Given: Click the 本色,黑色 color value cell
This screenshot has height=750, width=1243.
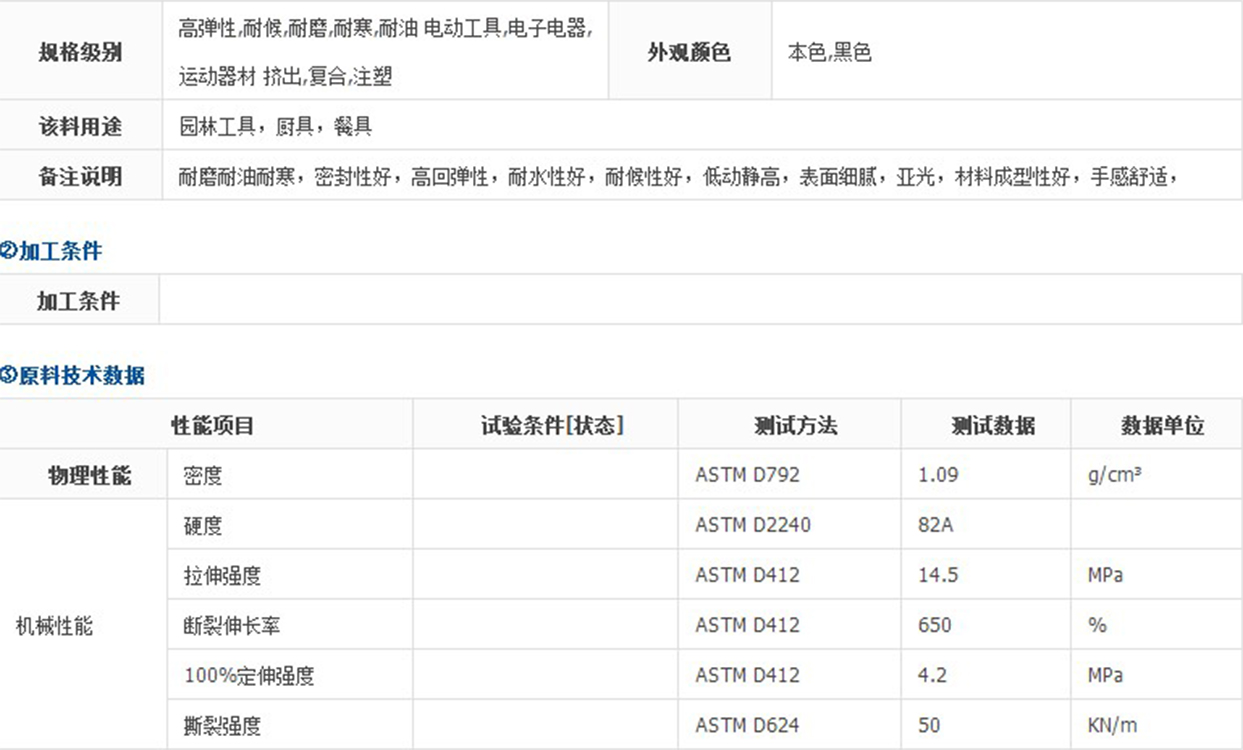Looking at the screenshot, I should click(x=829, y=53).
